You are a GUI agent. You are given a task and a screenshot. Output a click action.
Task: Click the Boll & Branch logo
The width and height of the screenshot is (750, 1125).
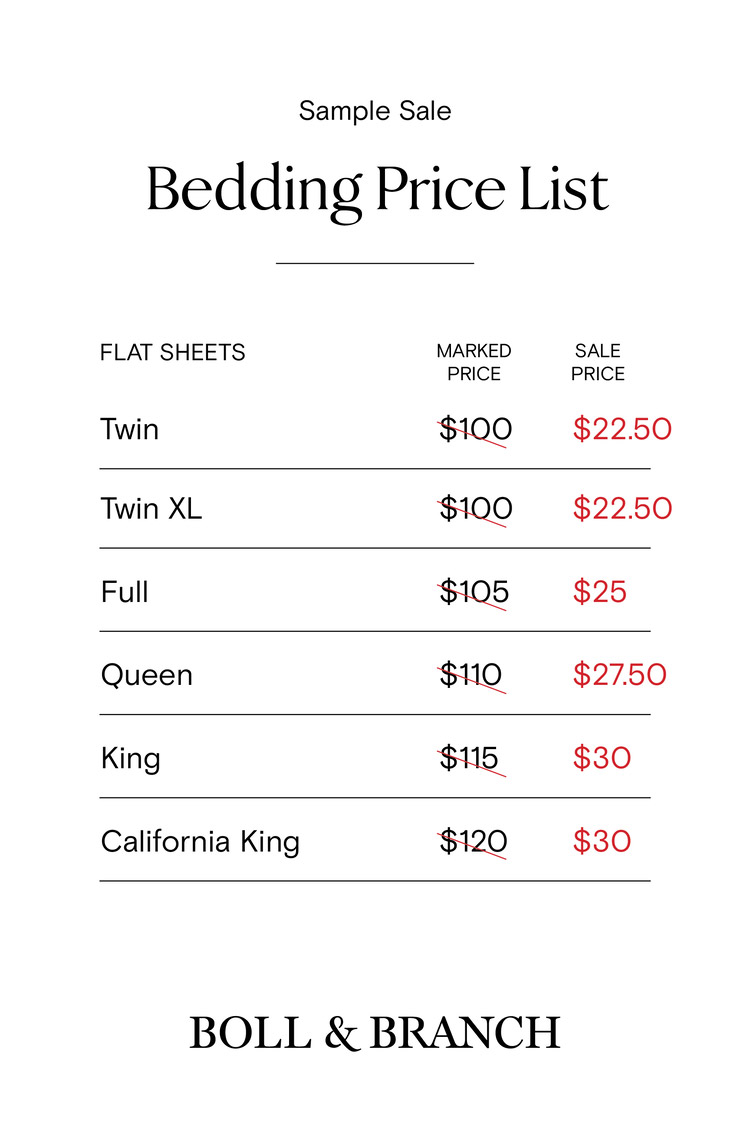(375, 1033)
